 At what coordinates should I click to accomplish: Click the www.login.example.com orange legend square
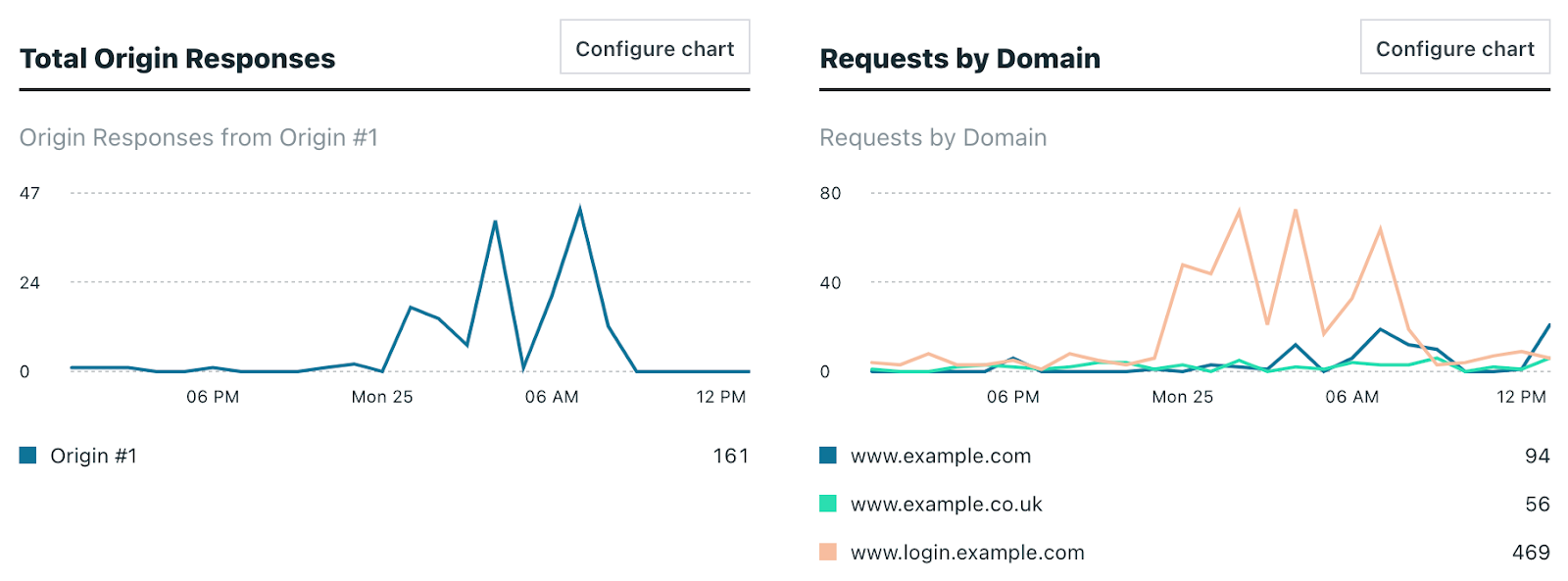[x=828, y=552]
